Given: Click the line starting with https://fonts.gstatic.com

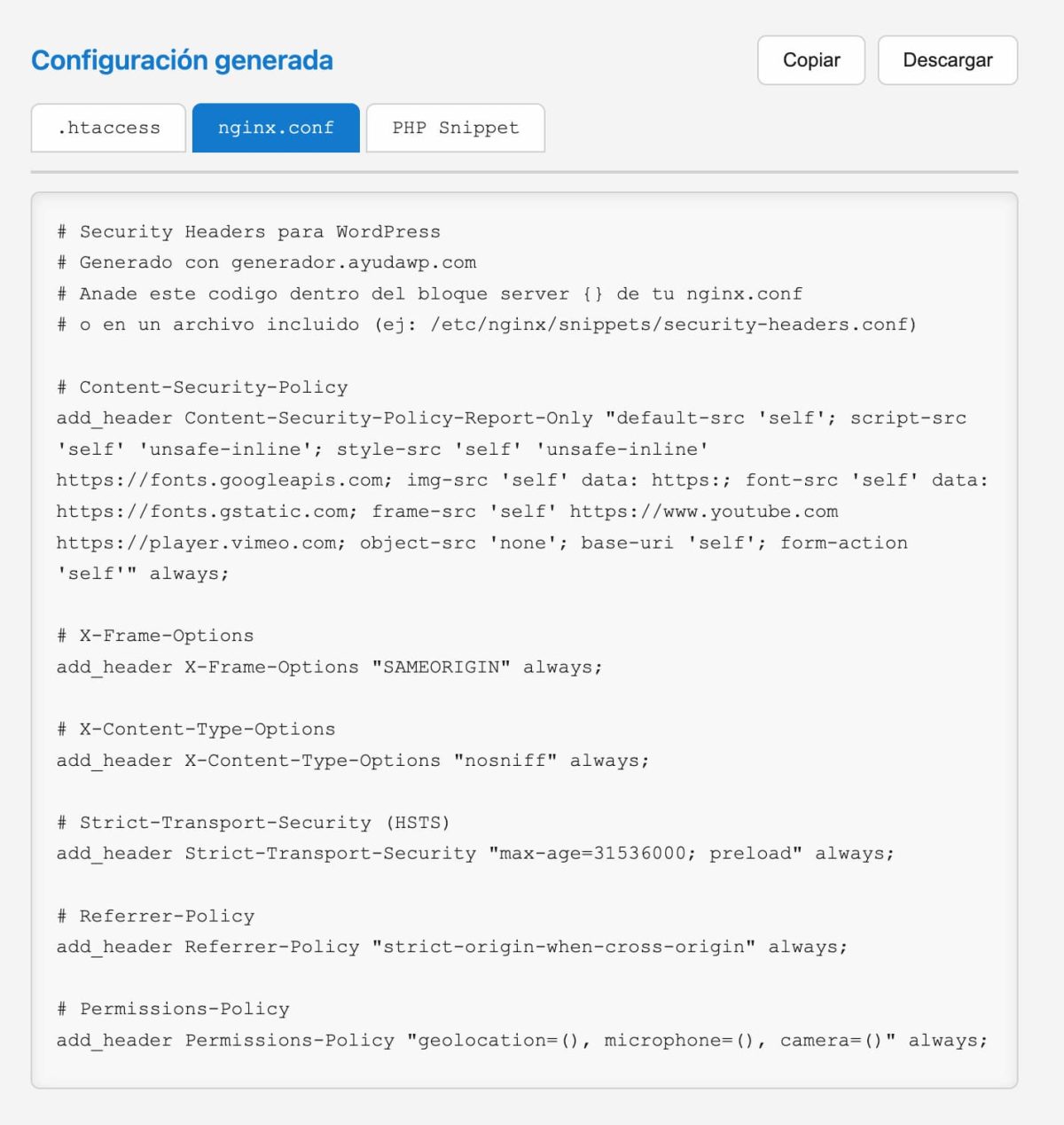Looking at the screenshot, I should [447, 512].
